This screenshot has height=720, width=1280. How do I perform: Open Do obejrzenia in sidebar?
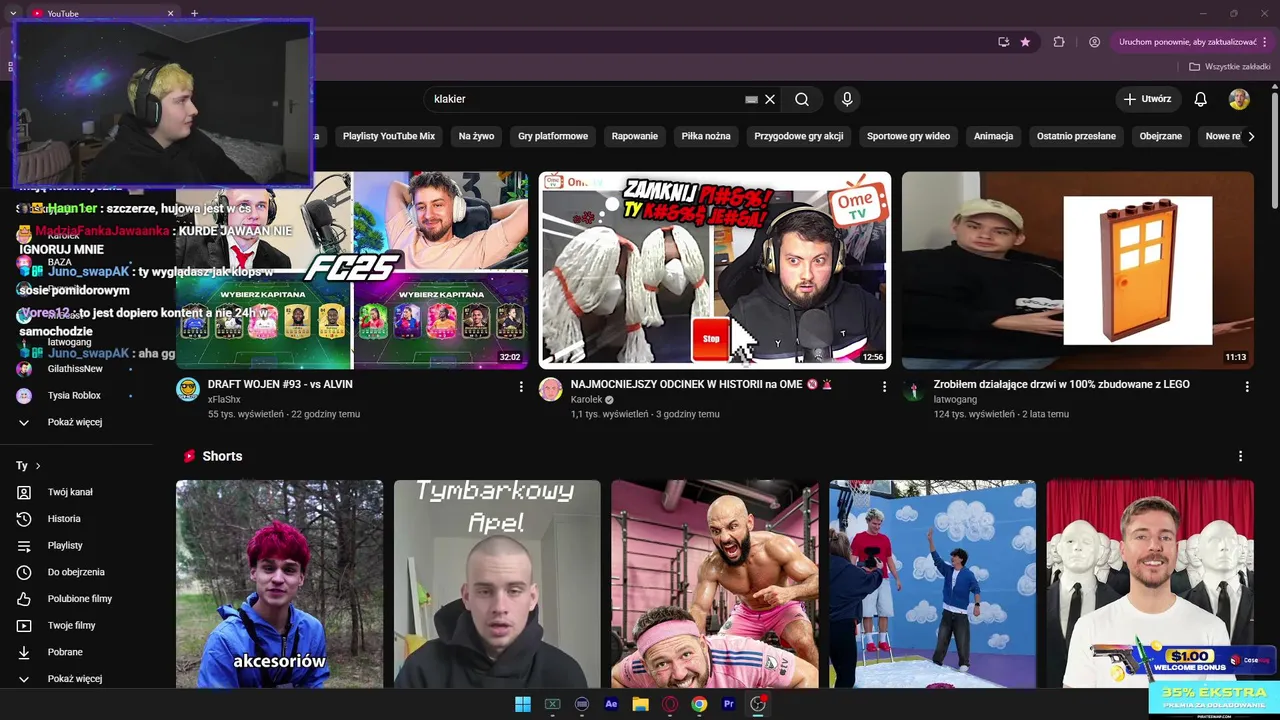tap(76, 572)
